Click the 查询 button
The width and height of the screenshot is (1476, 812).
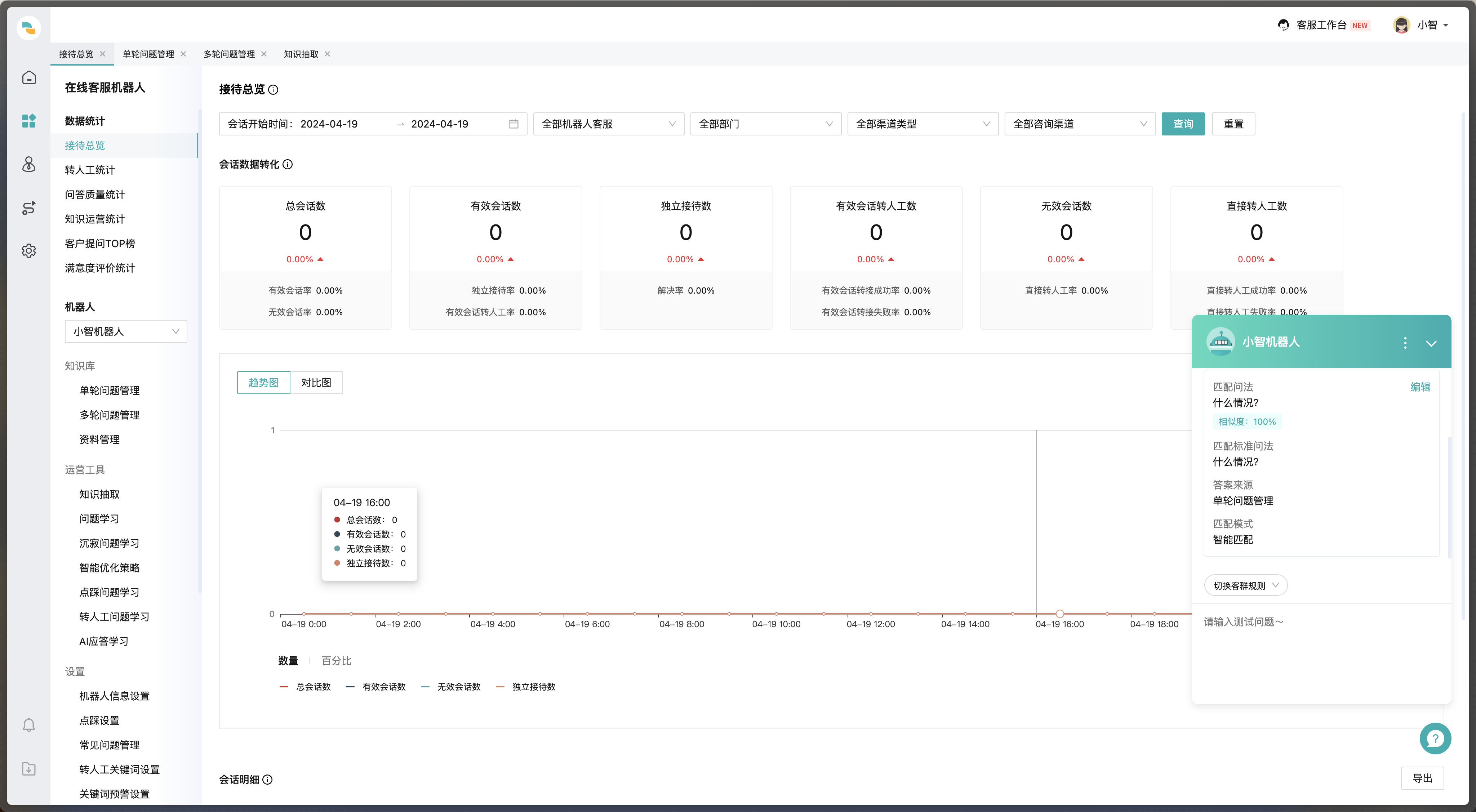click(1183, 124)
